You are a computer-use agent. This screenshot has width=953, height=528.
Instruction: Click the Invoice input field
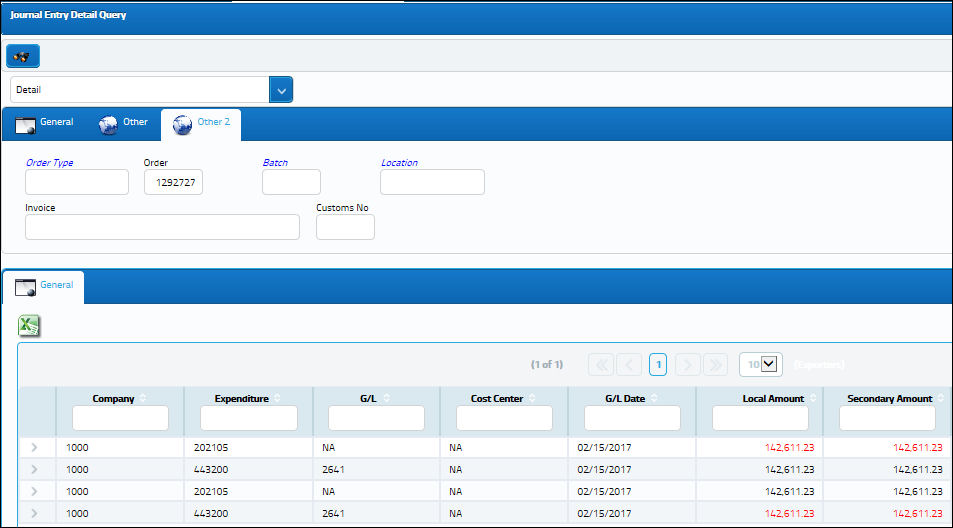tap(162, 227)
